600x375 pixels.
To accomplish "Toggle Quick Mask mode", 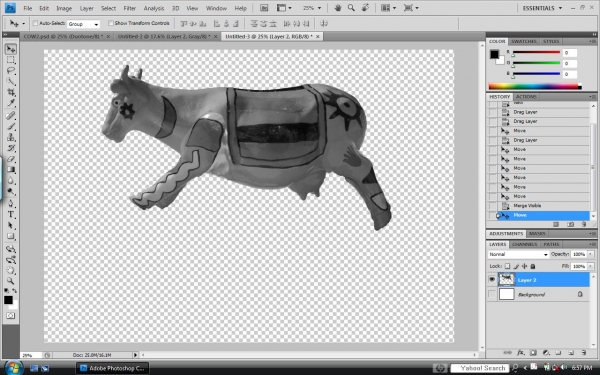I will click(11, 316).
